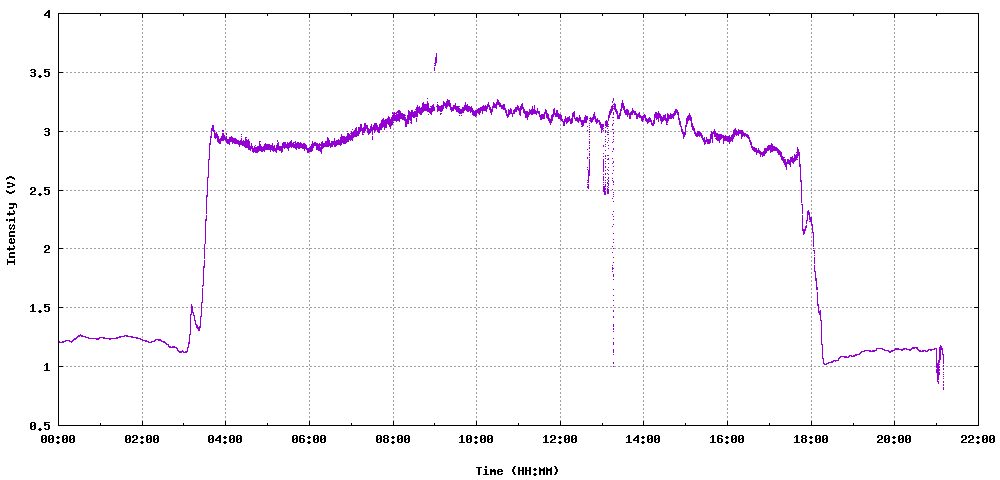Click the 'Intensity (V)' y-axis label
The image size is (1000, 480).
[11, 219]
